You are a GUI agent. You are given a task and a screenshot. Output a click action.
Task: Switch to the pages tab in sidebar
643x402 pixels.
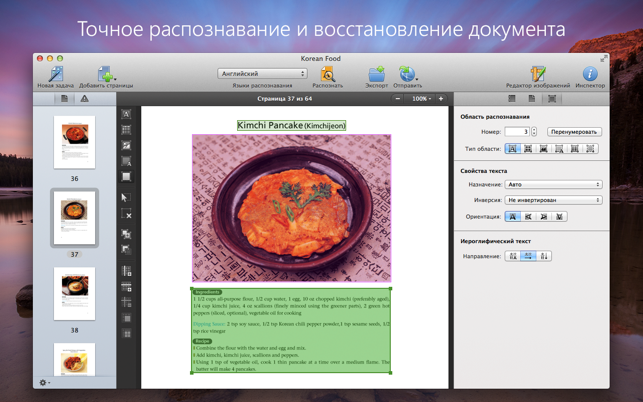tap(64, 99)
